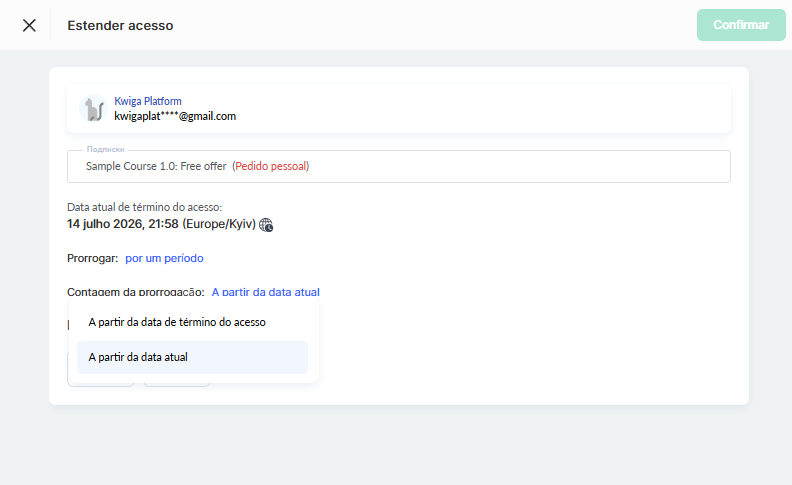This screenshot has width=792, height=485.
Task: Click the Подписки field label
Action: point(105,150)
